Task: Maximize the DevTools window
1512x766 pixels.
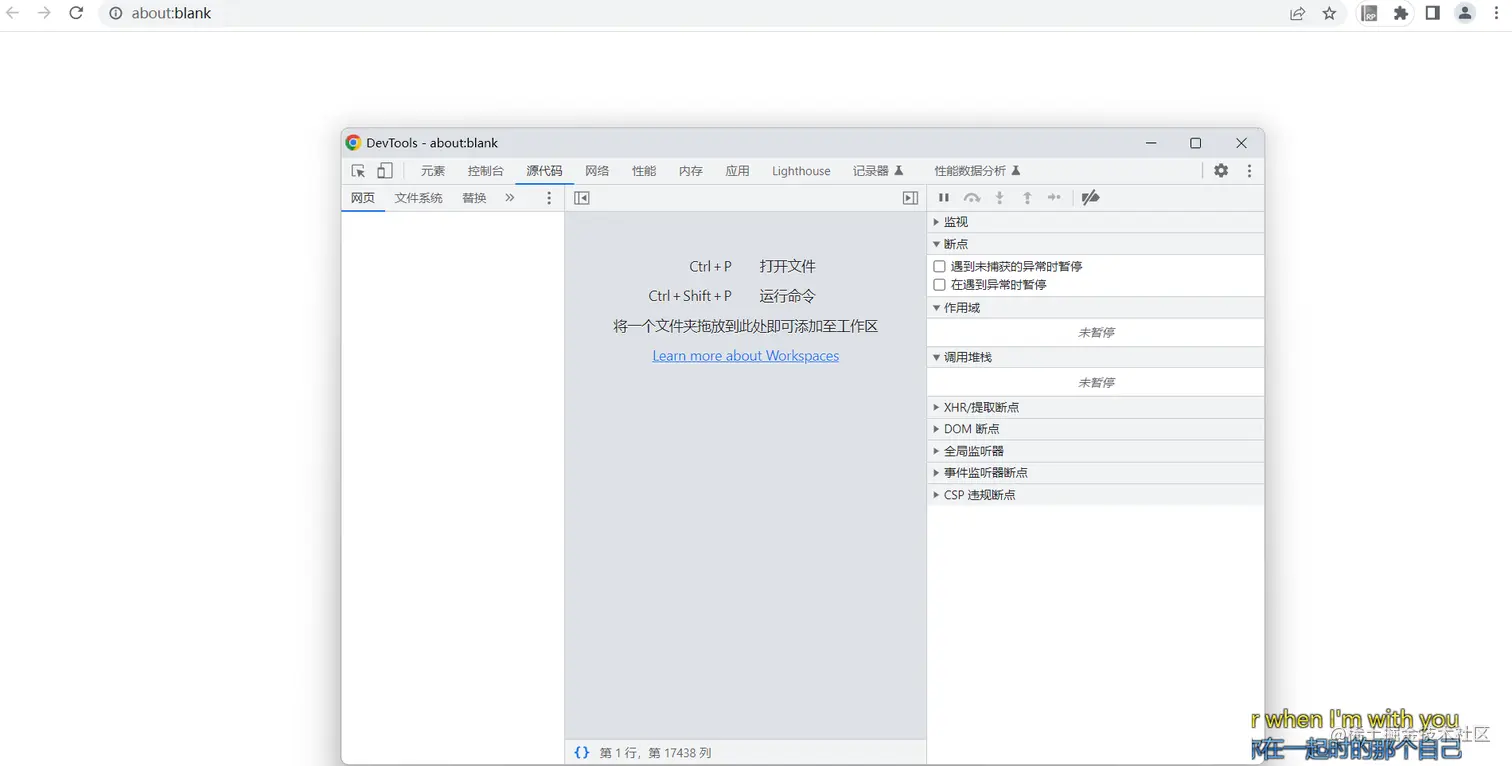Action: pos(1195,143)
